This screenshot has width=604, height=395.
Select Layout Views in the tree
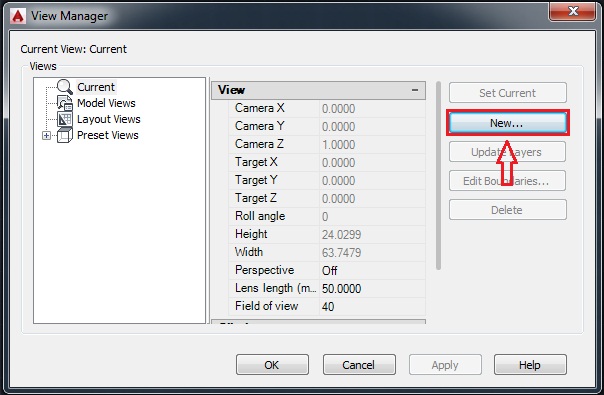point(109,119)
